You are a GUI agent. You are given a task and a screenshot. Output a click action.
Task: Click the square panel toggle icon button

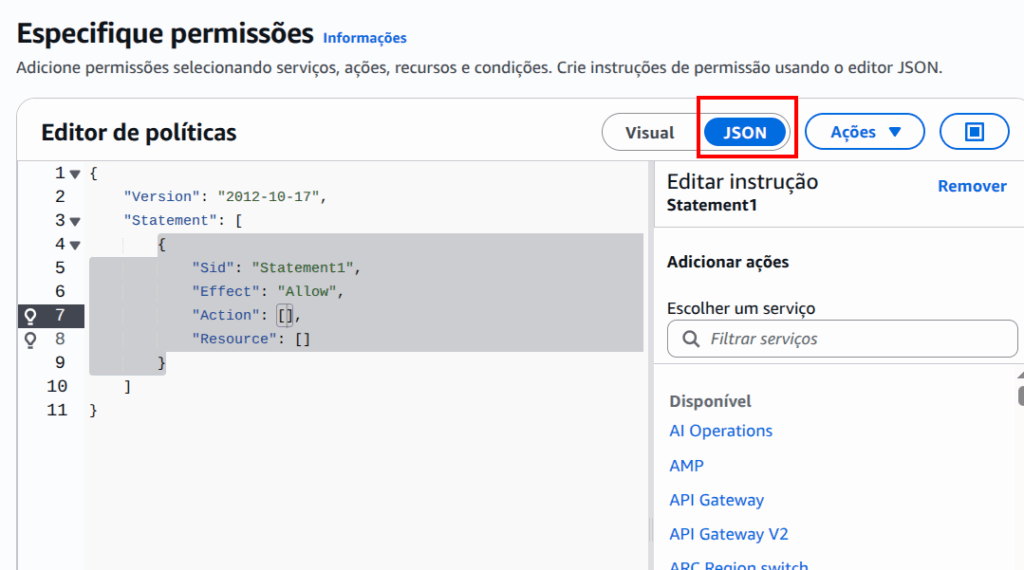pos(974,132)
